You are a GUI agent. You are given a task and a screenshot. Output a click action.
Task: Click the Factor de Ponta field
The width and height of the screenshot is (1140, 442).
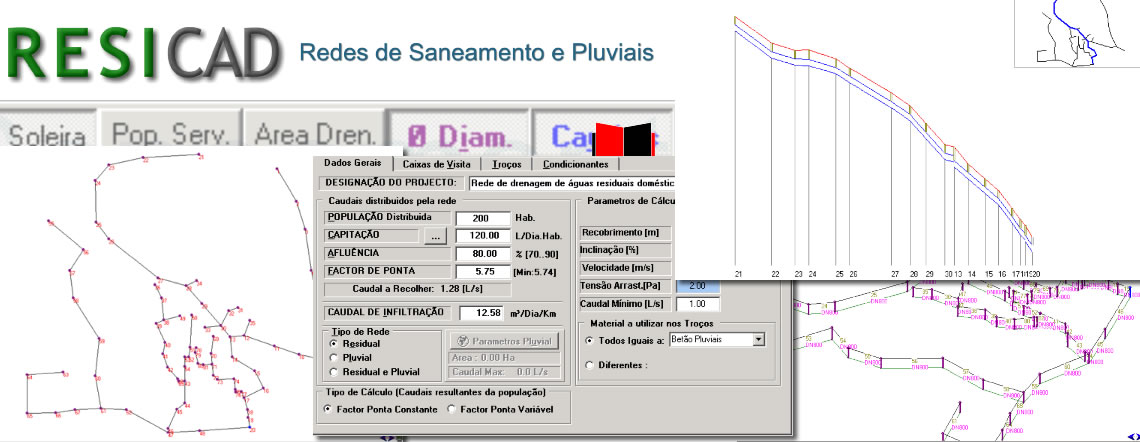(483, 272)
